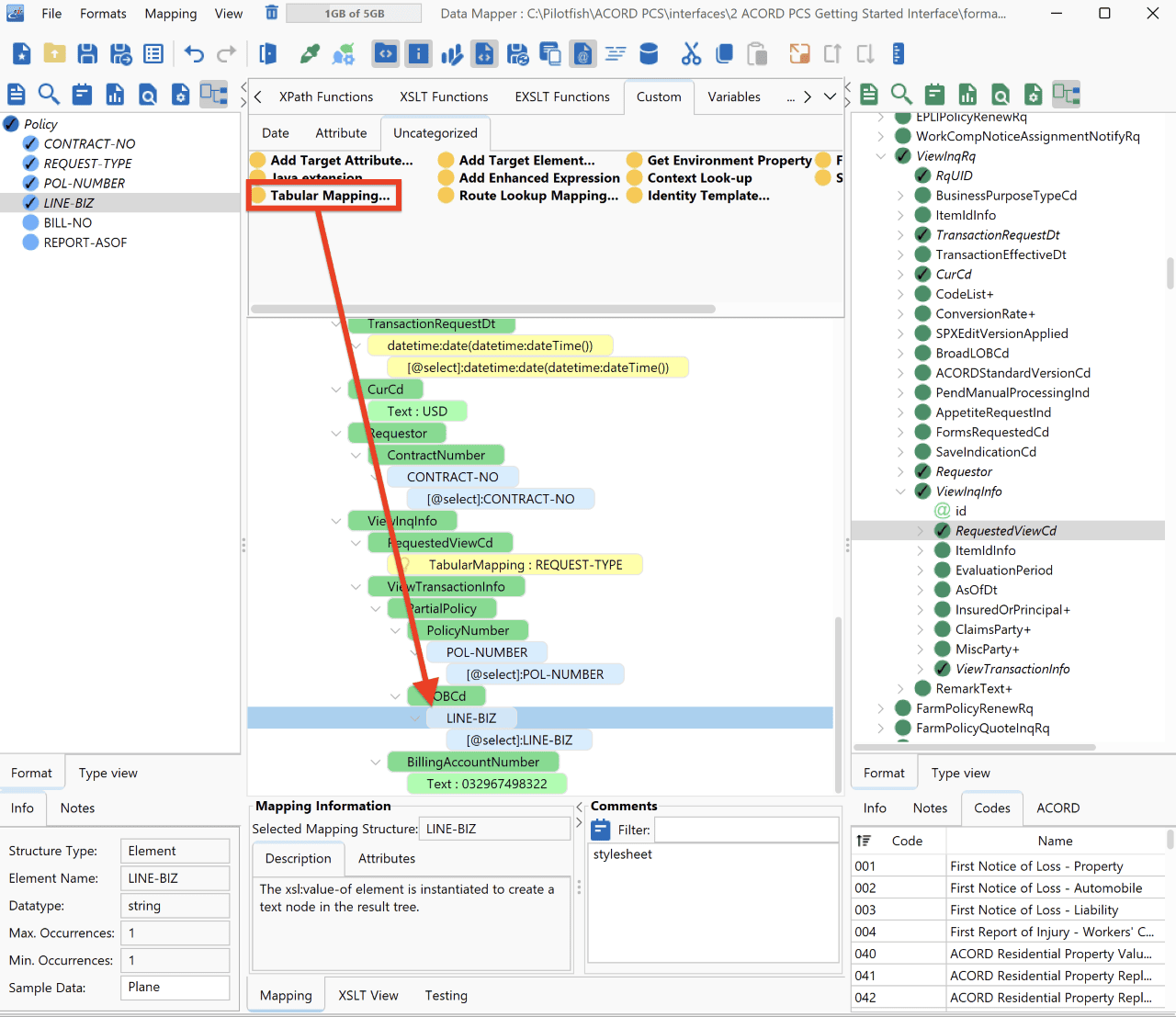Undo the last mapping change
This screenshot has height=1017, width=1176.
194,54
